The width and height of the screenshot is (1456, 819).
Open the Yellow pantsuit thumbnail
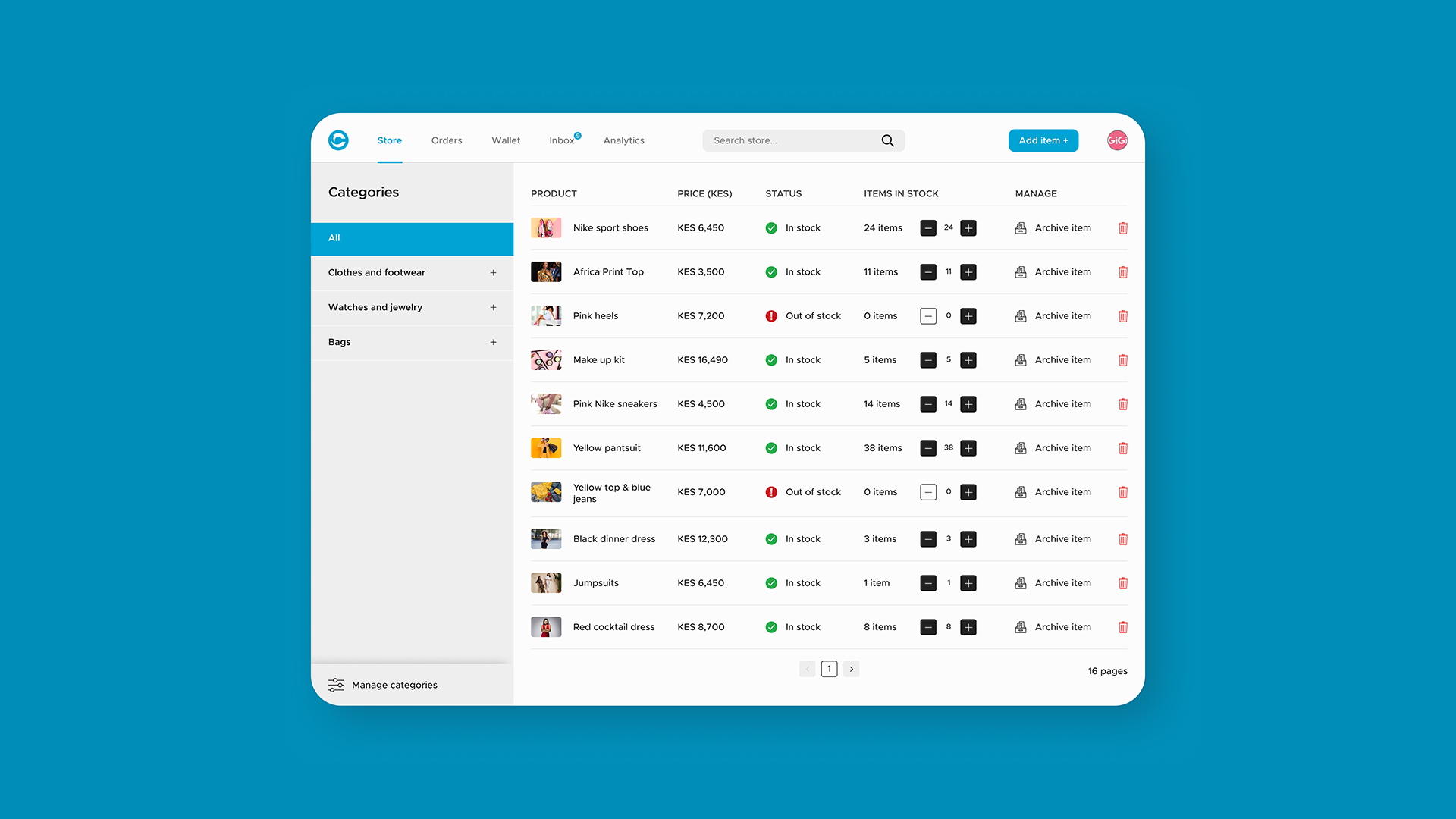pos(546,448)
